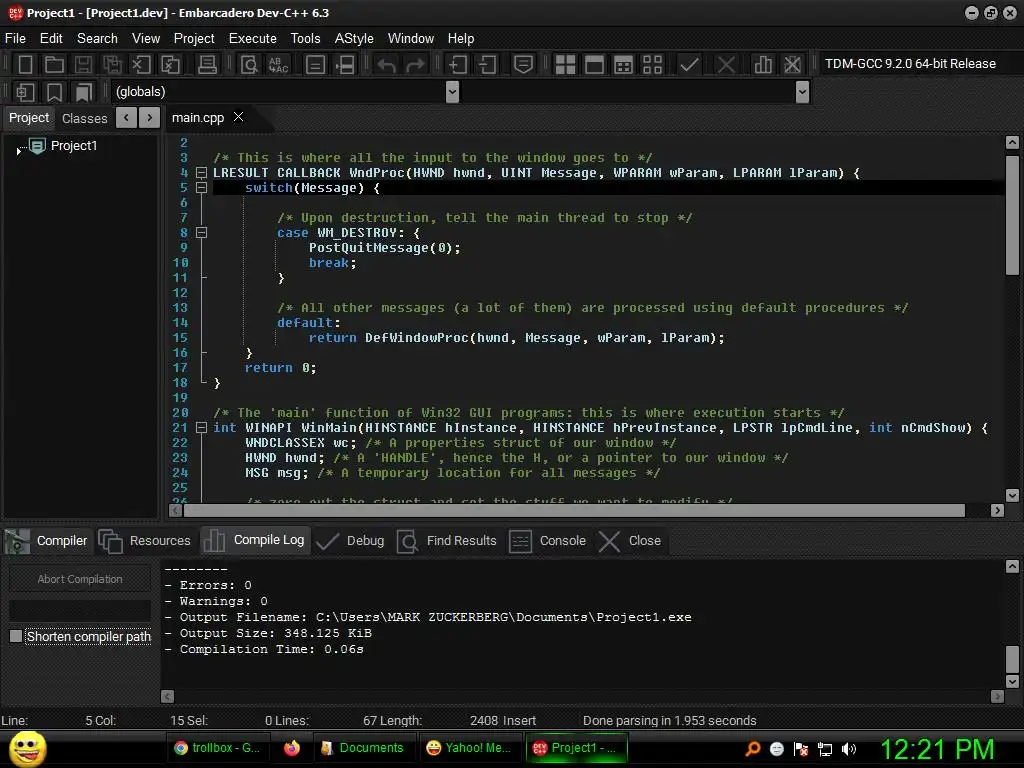
Task: Click the Debug checkmark toolbar icon
Action: [689, 64]
